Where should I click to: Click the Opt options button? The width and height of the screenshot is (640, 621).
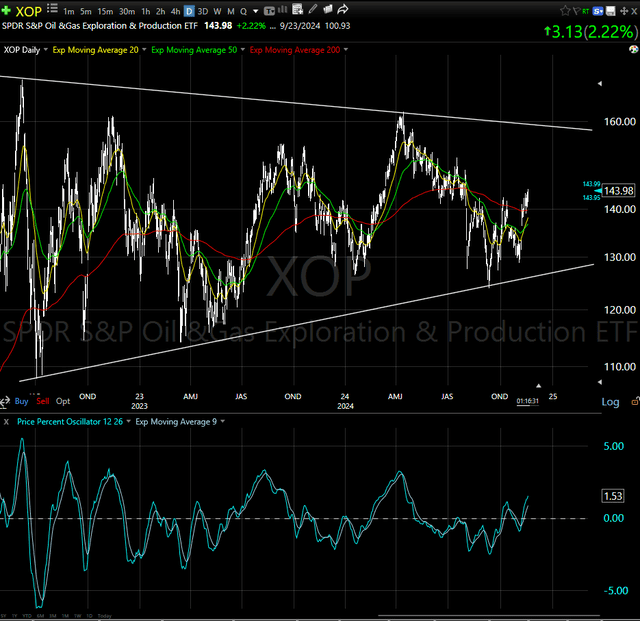(x=63, y=401)
